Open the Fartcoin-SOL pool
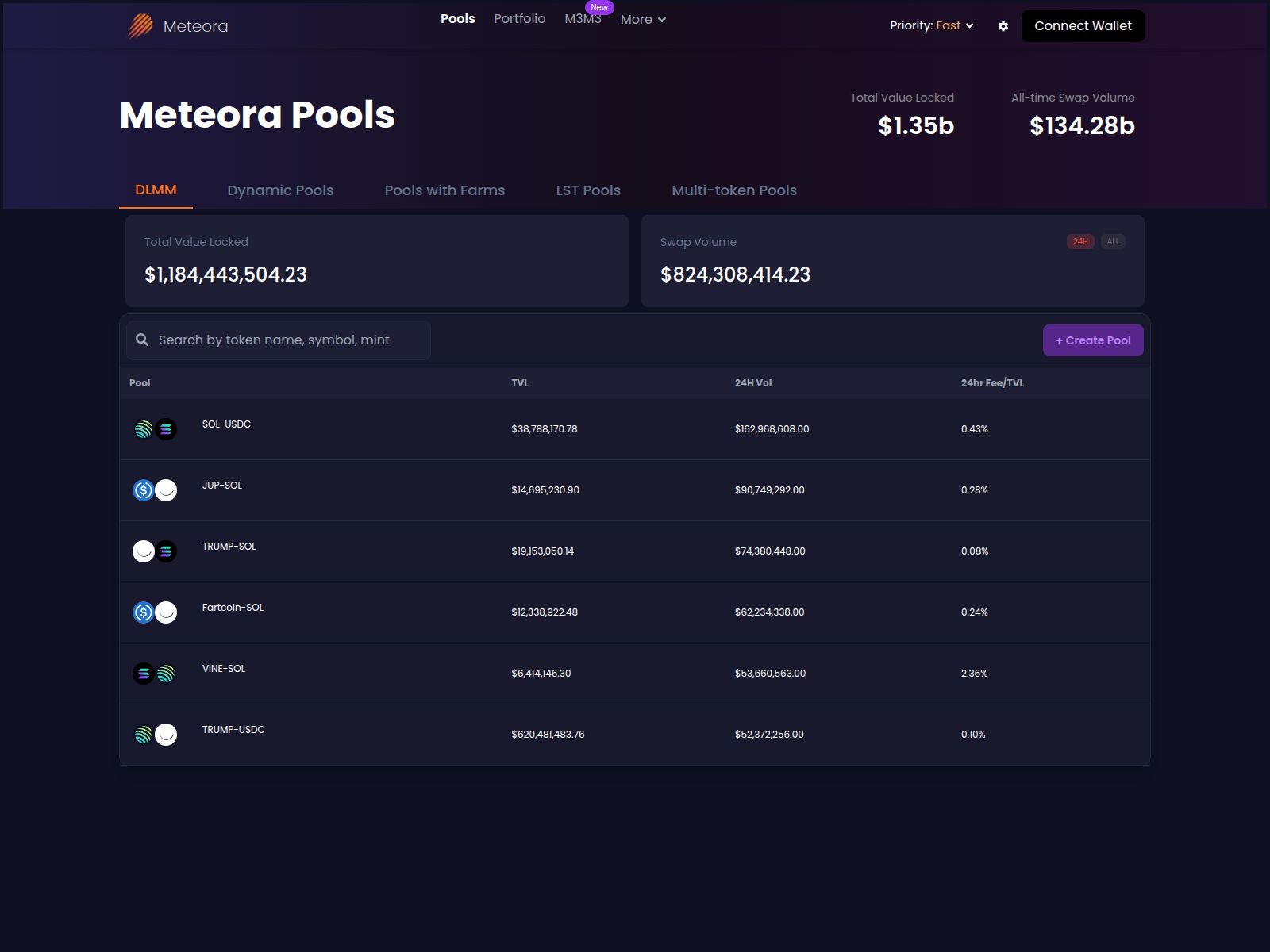This screenshot has width=1270, height=952. (233, 608)
